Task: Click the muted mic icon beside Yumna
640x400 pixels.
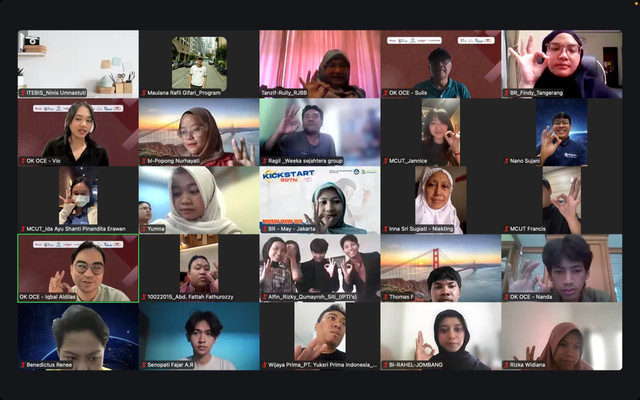Action: (x=144, y=229)
